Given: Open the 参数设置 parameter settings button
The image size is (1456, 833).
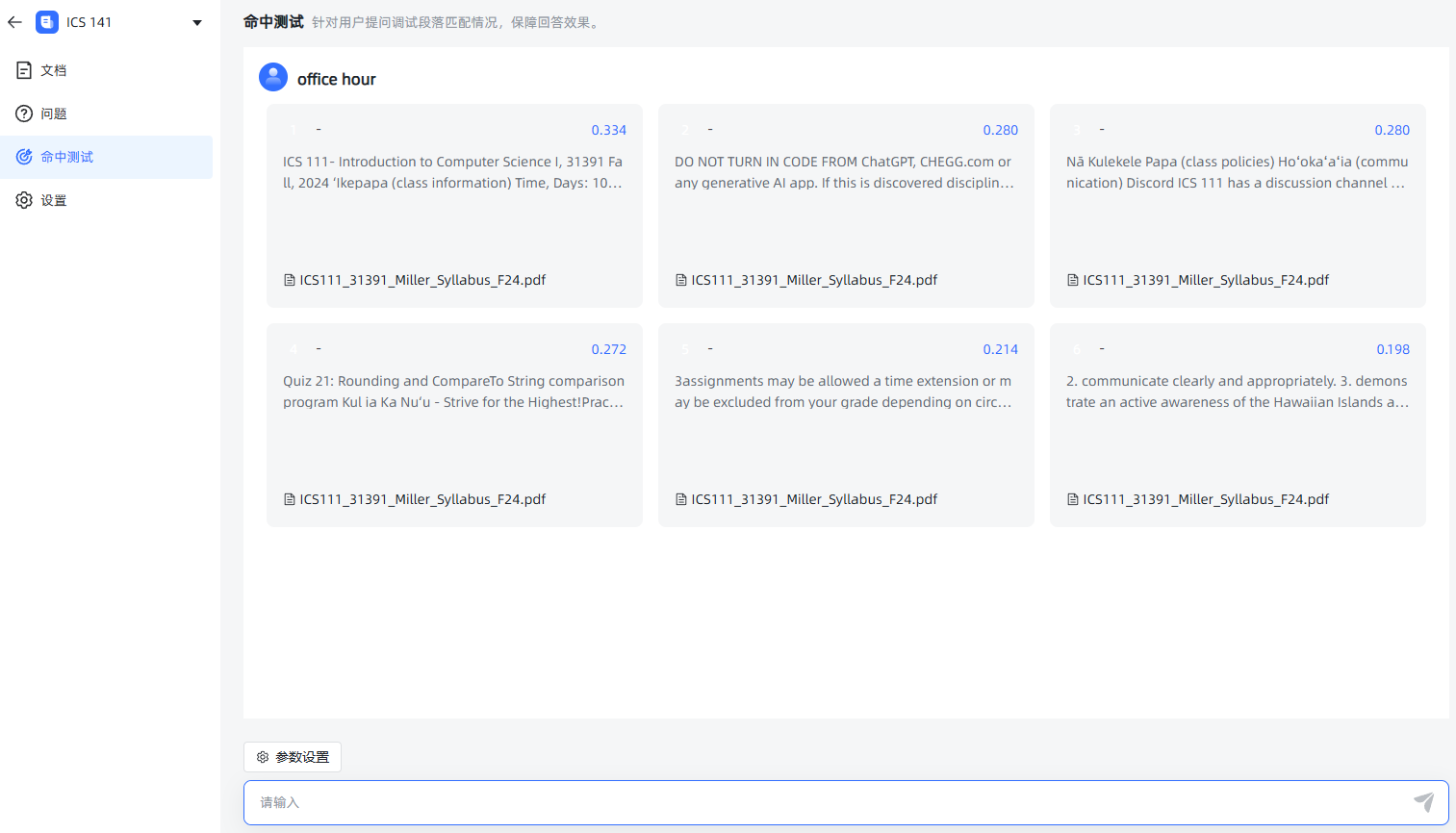Looking at the screenshot, I should [x=293, y=757].
